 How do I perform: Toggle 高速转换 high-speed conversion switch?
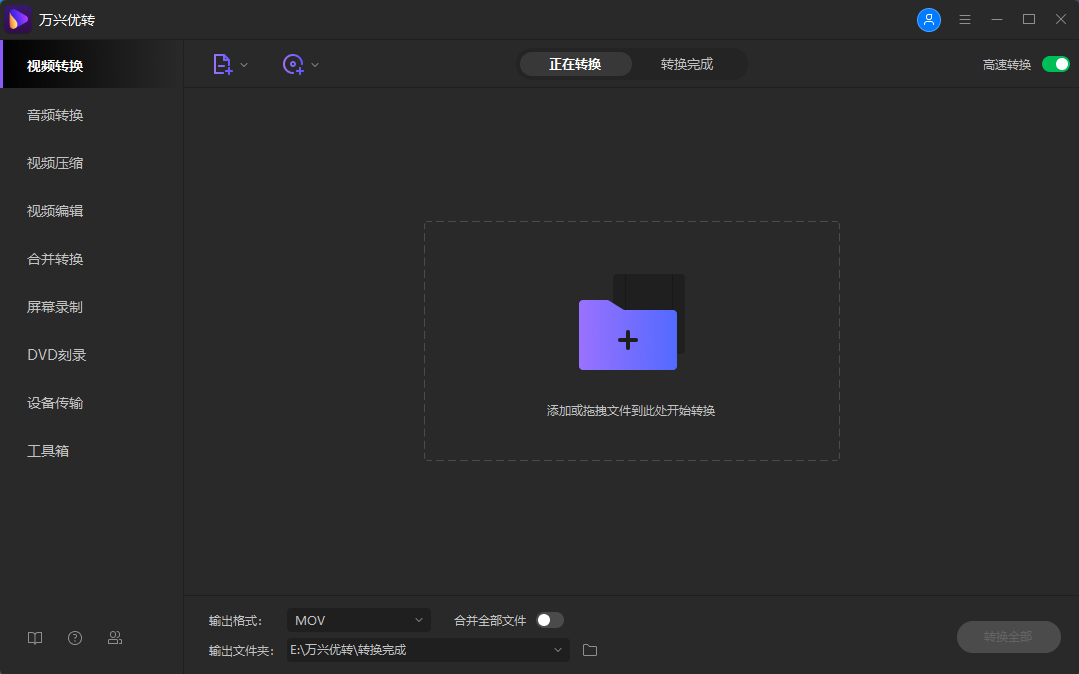coord(1055,63)
